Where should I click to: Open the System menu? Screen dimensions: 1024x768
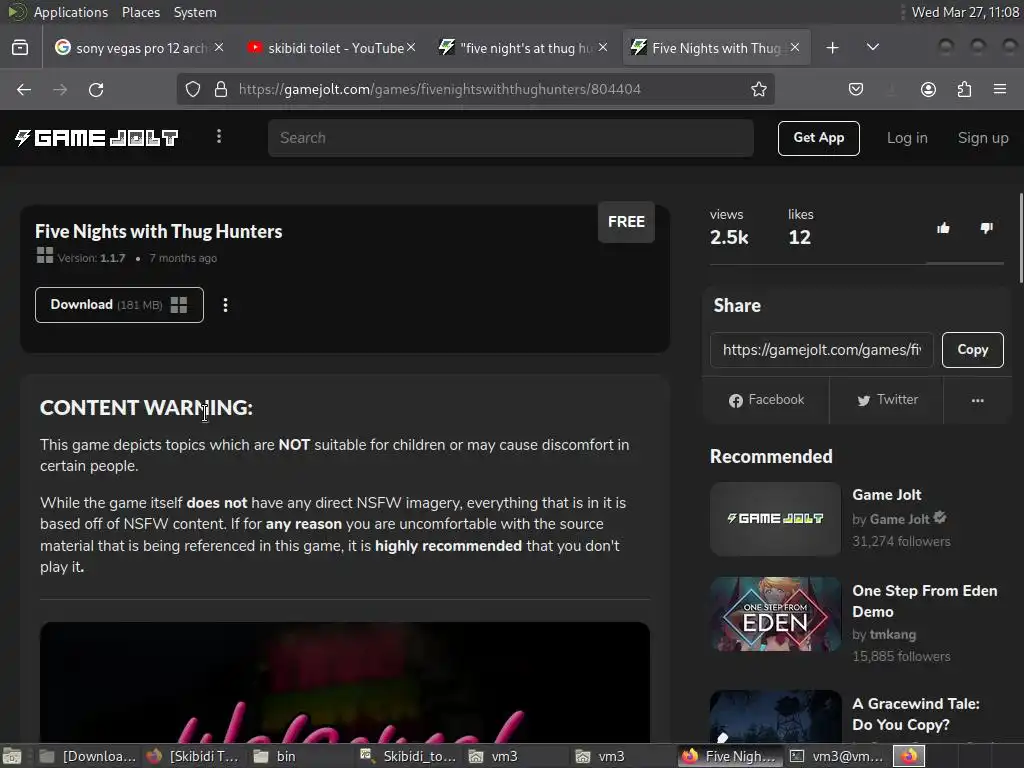[195, 12]
